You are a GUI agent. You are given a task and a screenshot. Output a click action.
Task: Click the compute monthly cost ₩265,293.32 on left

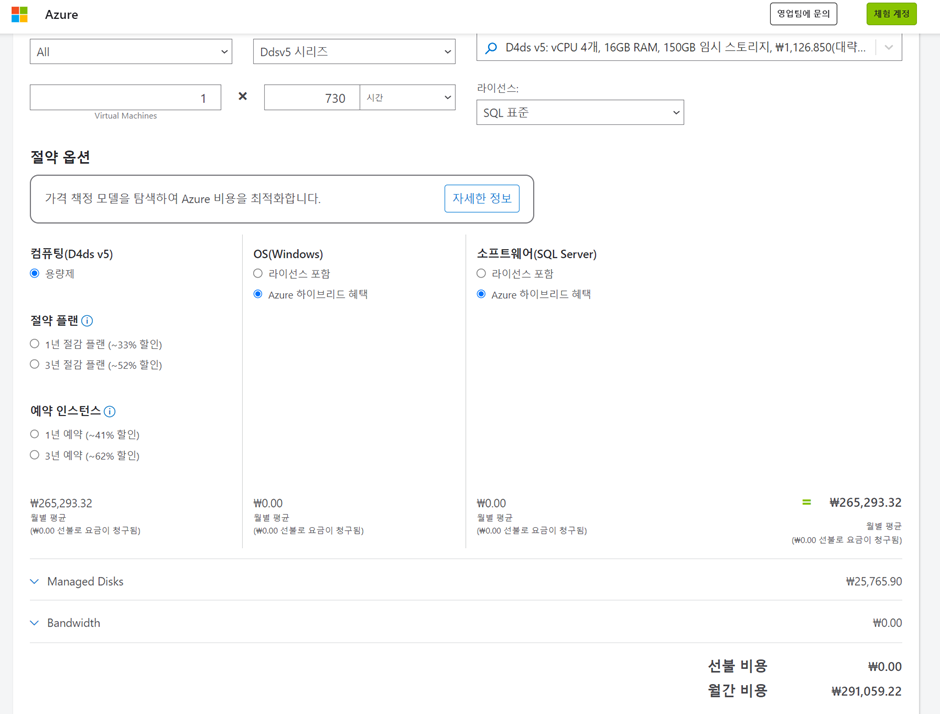point(61,503)
